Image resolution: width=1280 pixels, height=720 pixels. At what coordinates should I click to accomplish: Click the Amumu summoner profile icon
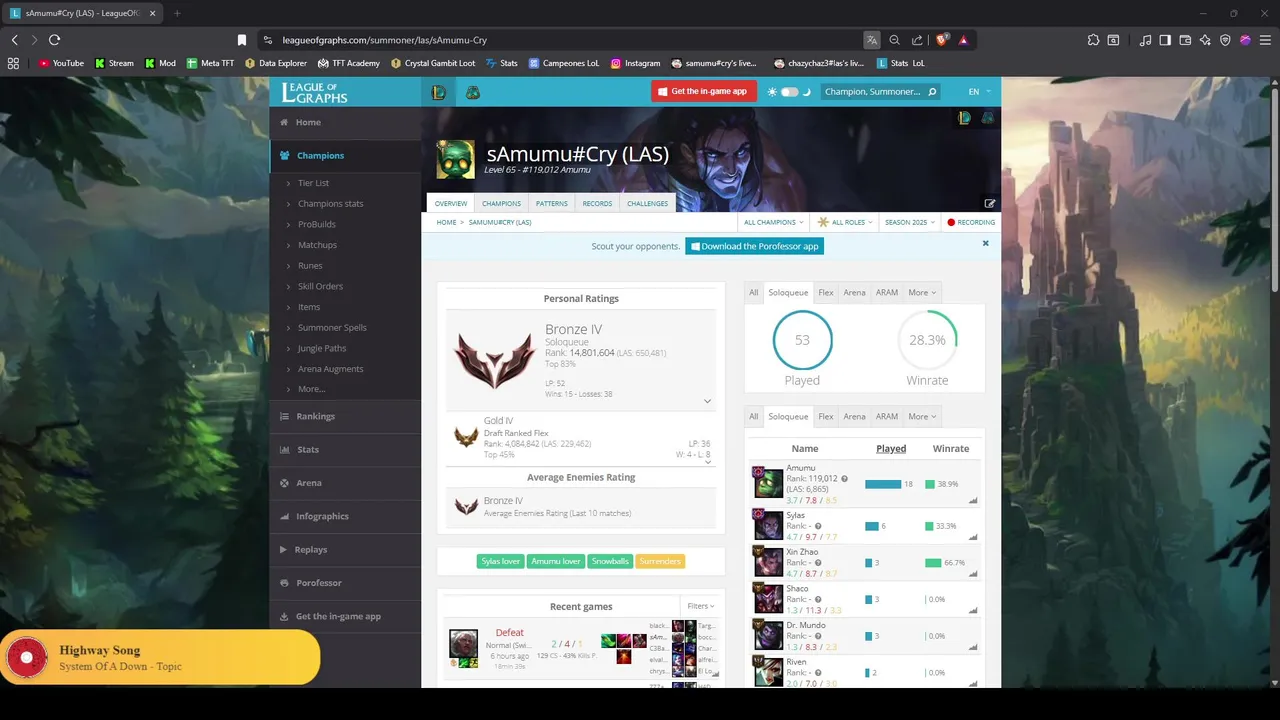pos(455,160)
